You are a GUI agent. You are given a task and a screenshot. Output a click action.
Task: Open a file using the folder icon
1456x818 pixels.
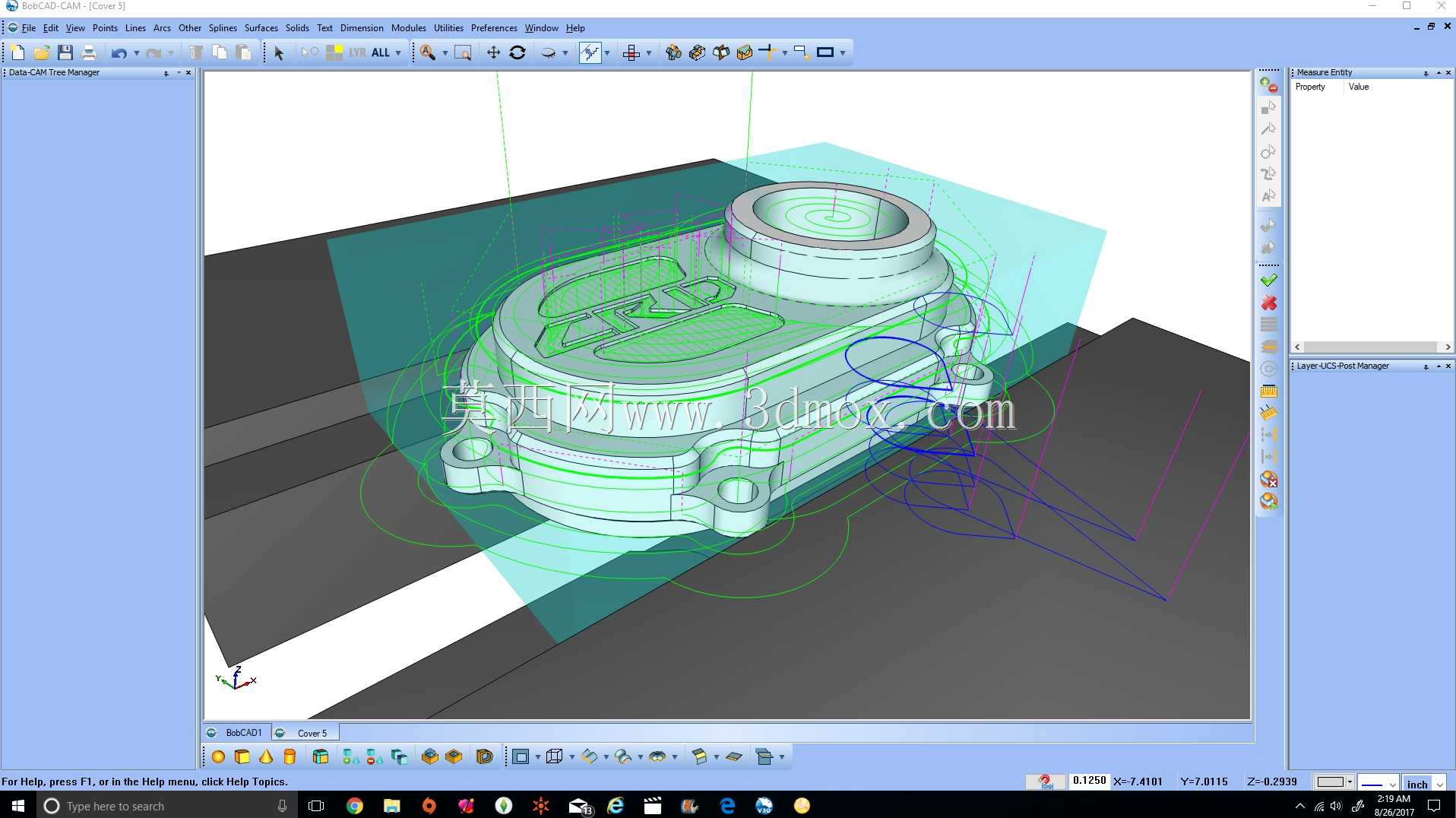41,52
